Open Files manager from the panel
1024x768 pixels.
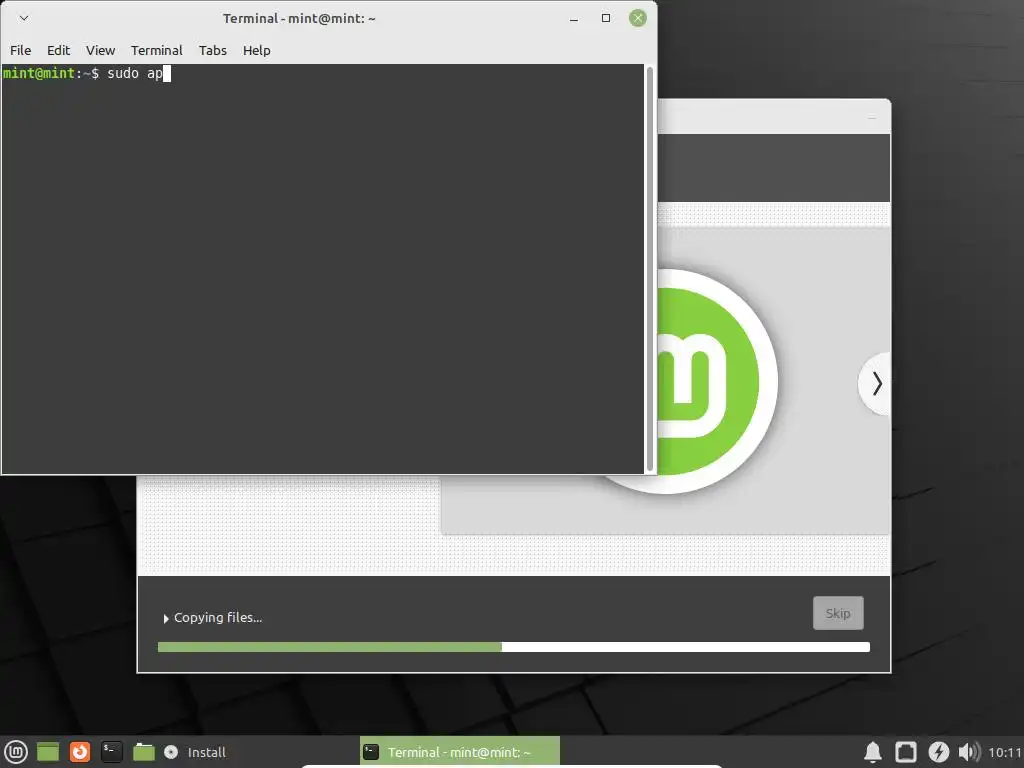click(144, 752)
